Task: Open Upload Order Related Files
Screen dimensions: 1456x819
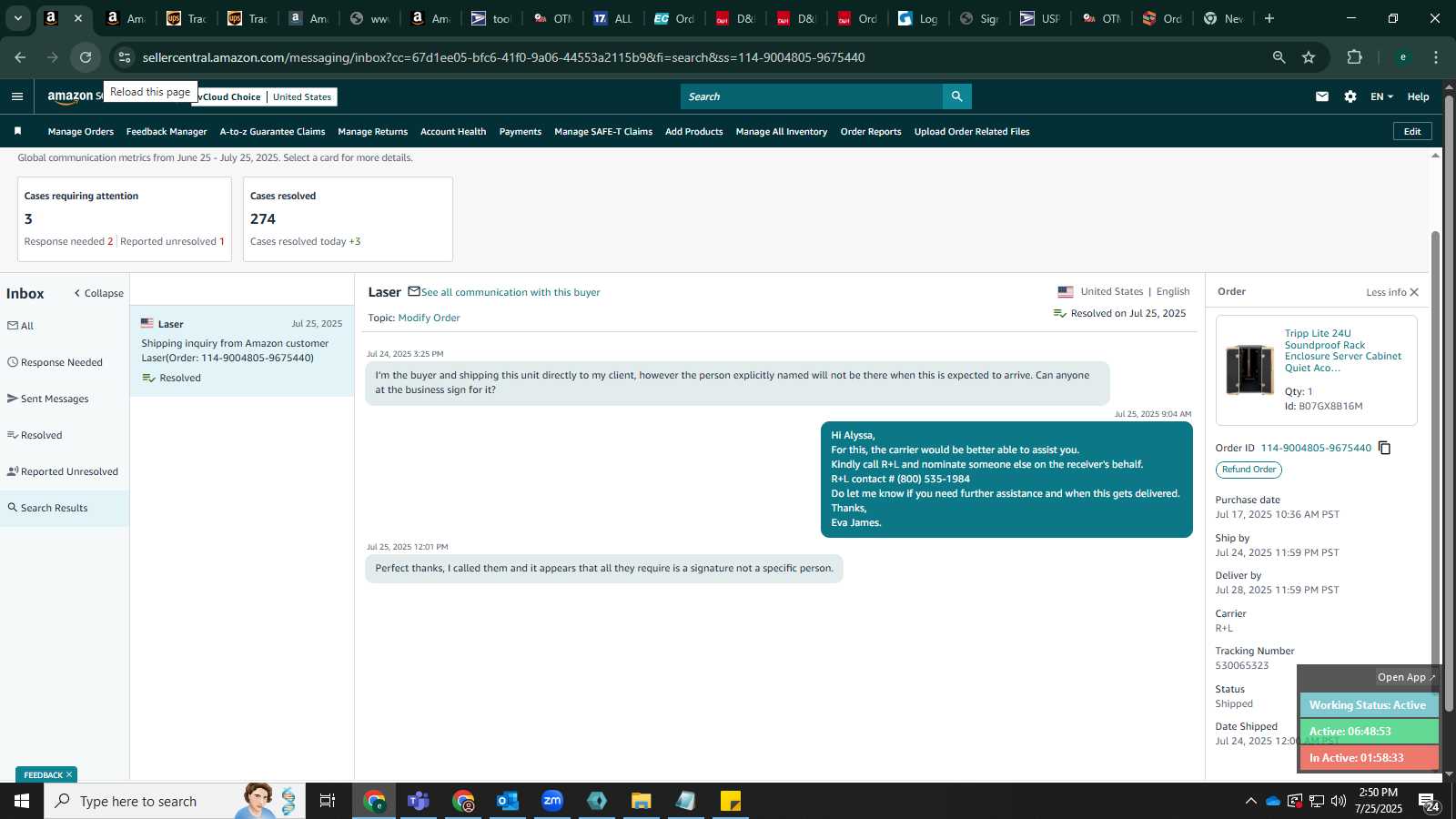Action: point(972,132)
